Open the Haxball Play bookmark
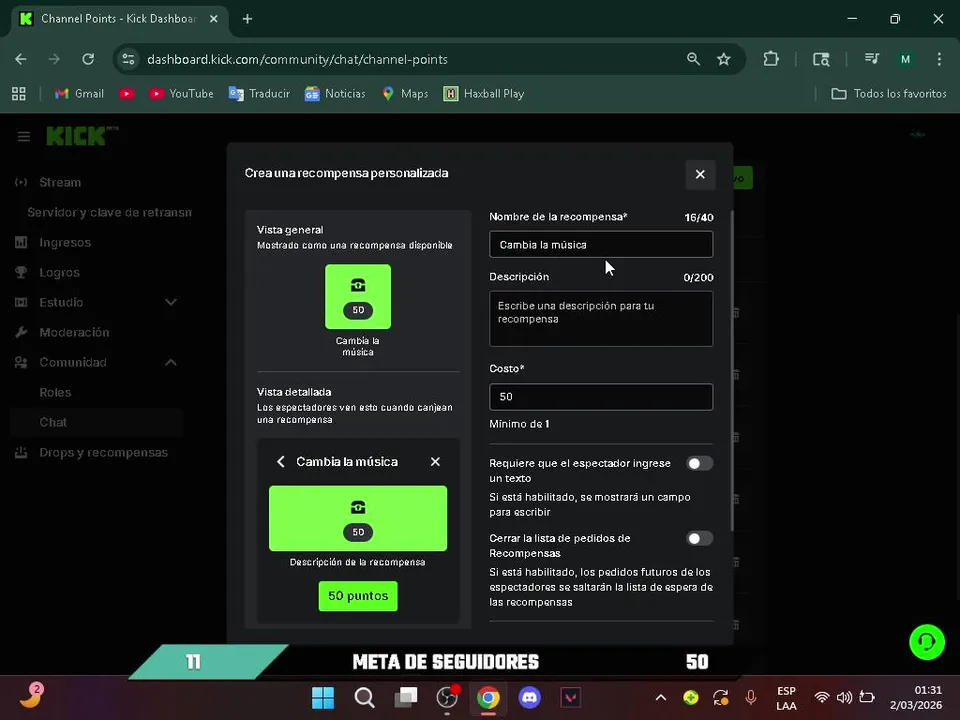 click(484, 94)
